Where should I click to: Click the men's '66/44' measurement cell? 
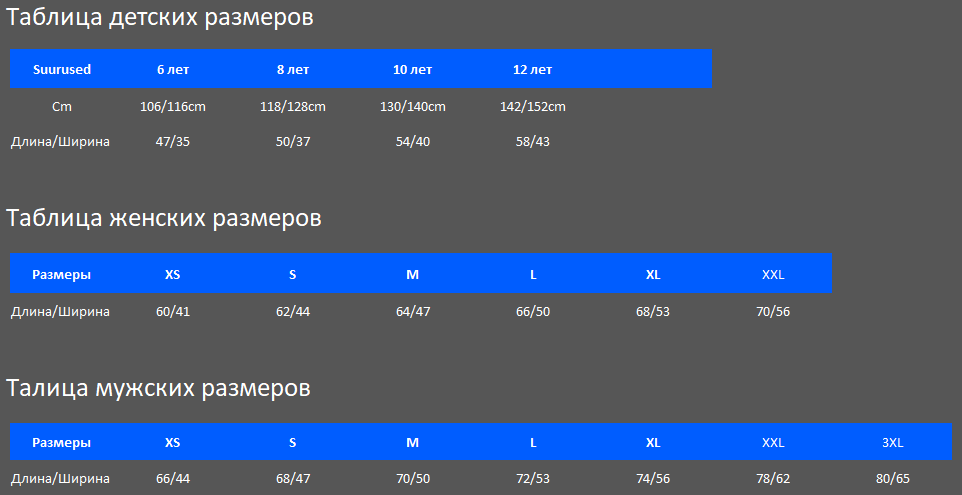pyautogui.click(x=173, y=478)
